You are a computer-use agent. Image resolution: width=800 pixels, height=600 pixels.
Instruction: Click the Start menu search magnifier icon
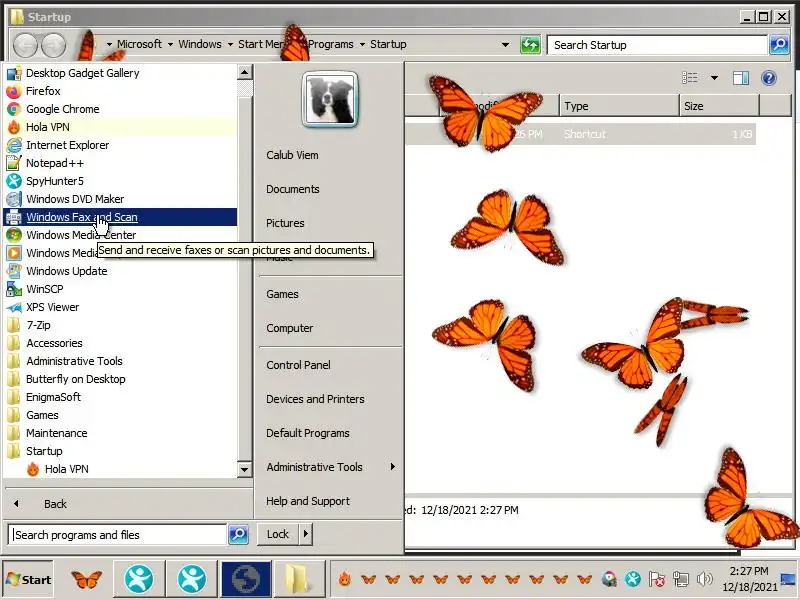pos(238,534)
